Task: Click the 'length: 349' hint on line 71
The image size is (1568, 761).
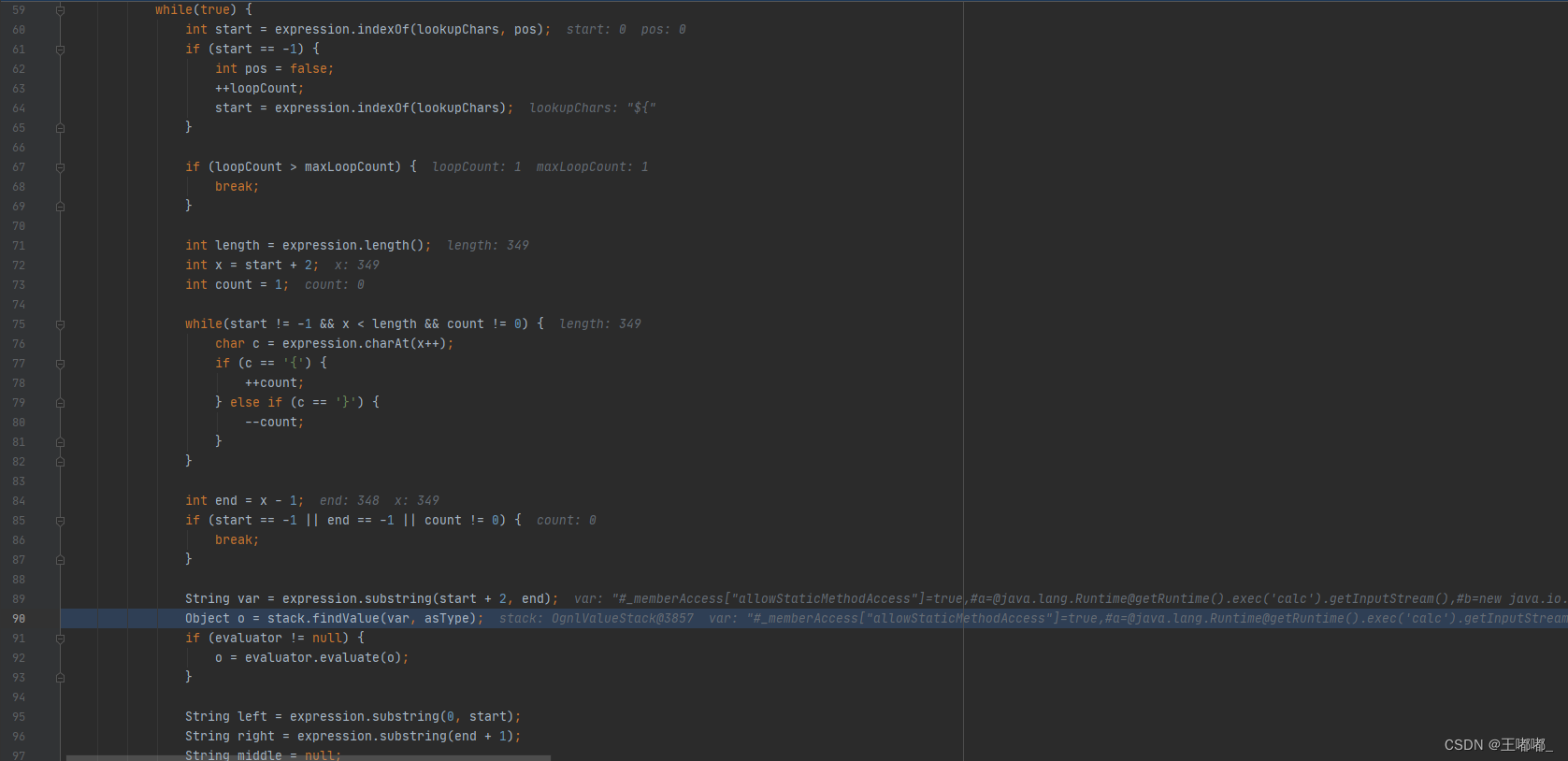Action: pos(488,246)
